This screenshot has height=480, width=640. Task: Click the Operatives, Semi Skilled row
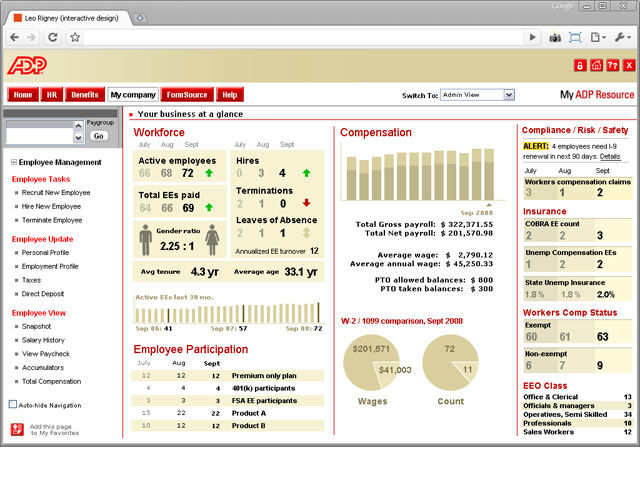(x=577, y=414)
